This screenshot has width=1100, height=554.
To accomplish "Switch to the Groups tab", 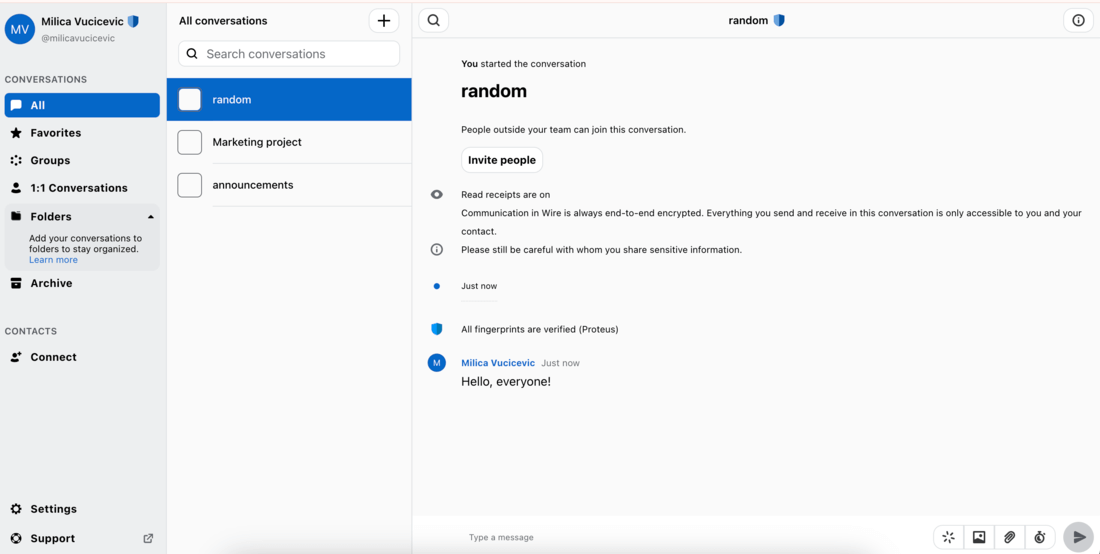I will 50,160.
